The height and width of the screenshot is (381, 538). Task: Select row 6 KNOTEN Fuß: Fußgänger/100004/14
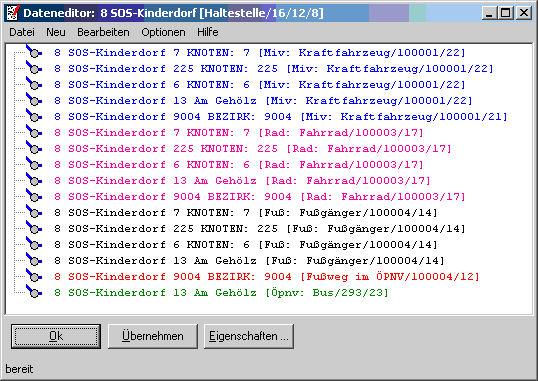point(246,245)
